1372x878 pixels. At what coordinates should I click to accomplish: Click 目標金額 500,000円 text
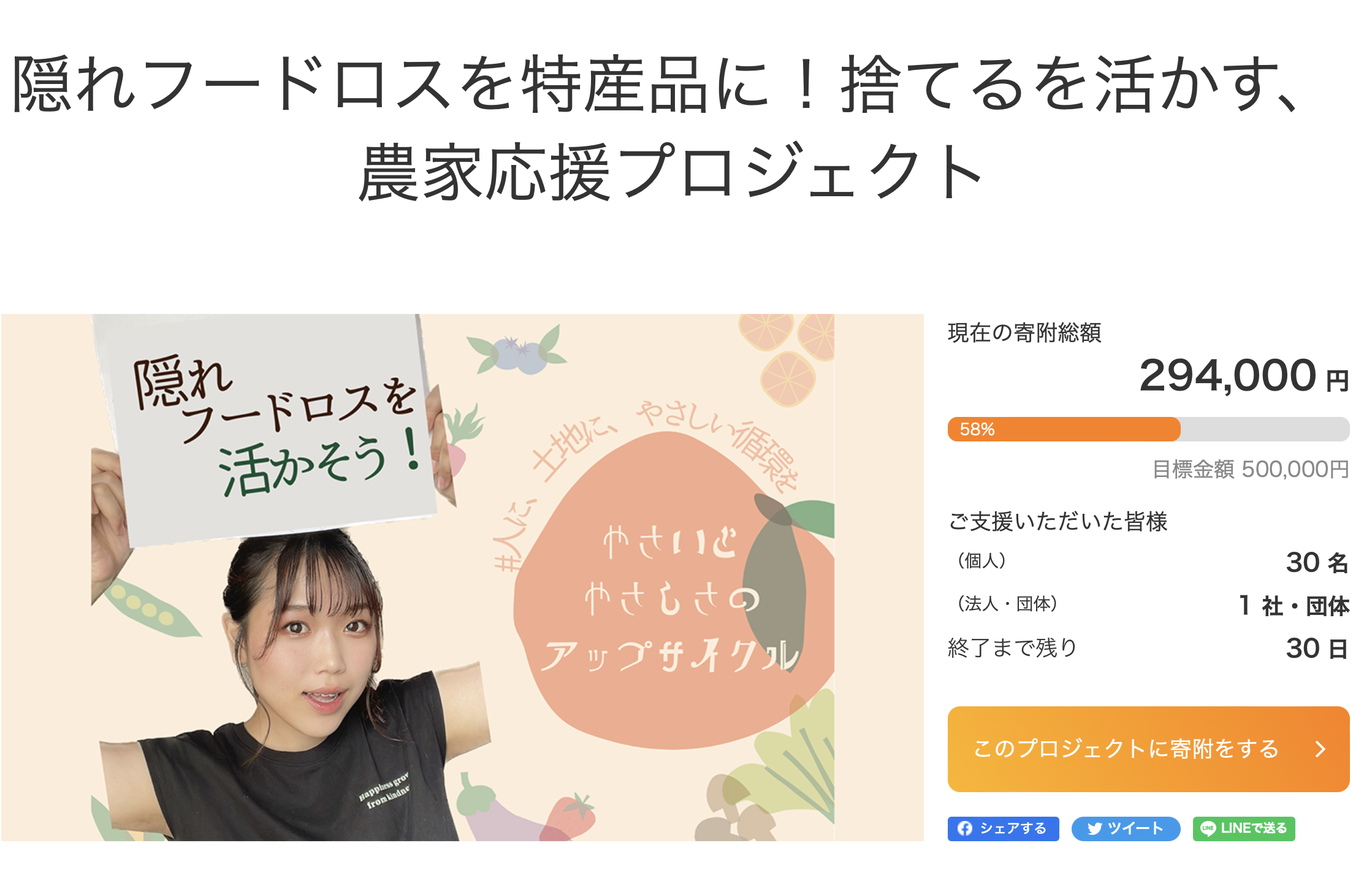pos(1251,470)
